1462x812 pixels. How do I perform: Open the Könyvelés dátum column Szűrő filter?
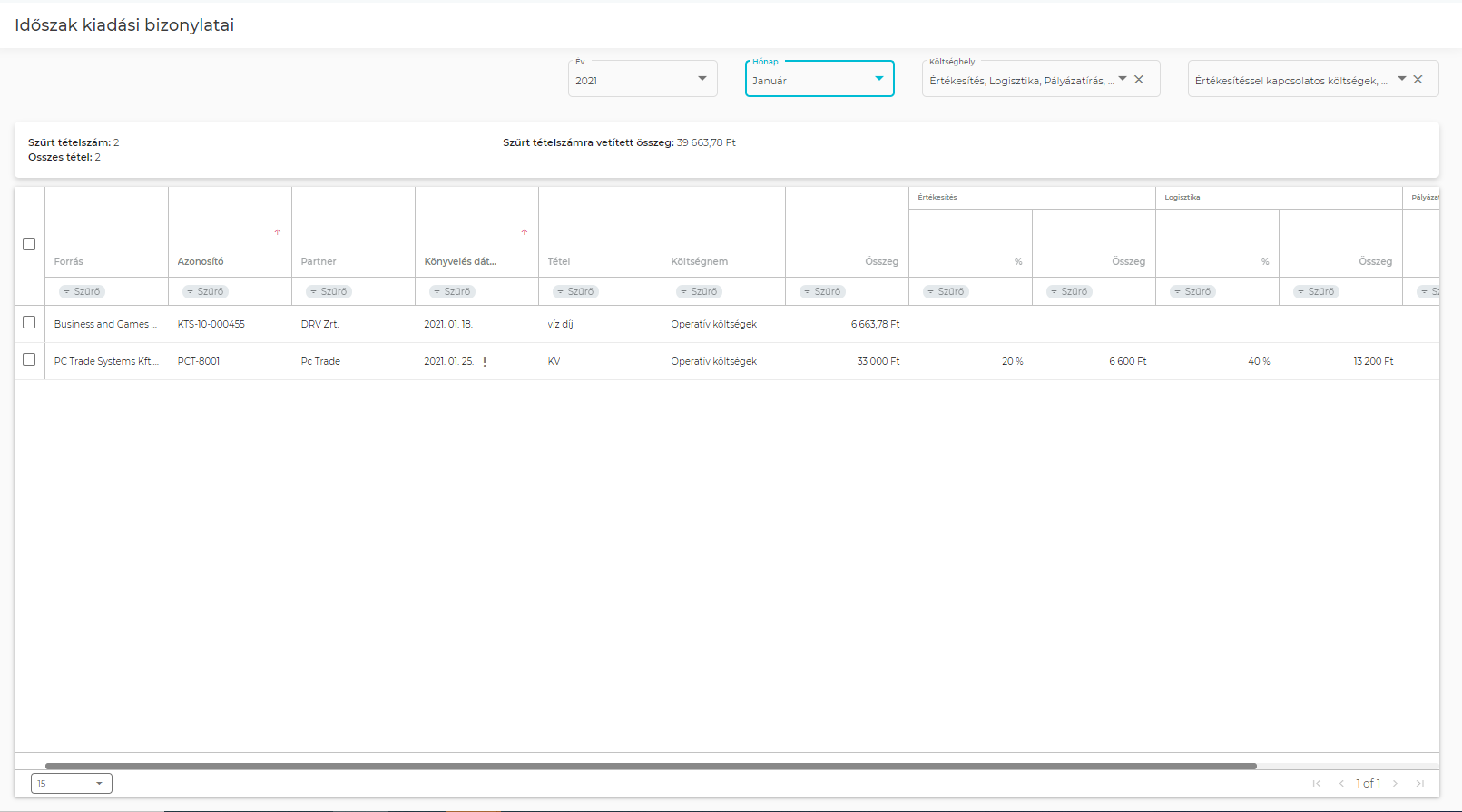coord(452,291)
